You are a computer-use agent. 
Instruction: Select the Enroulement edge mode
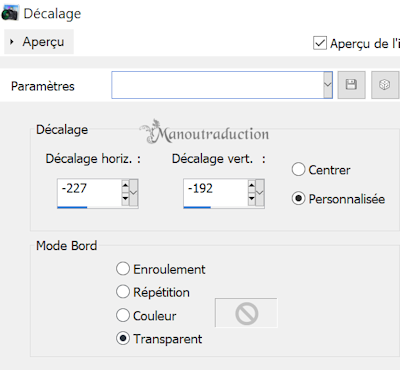click(x=123, y=269)
